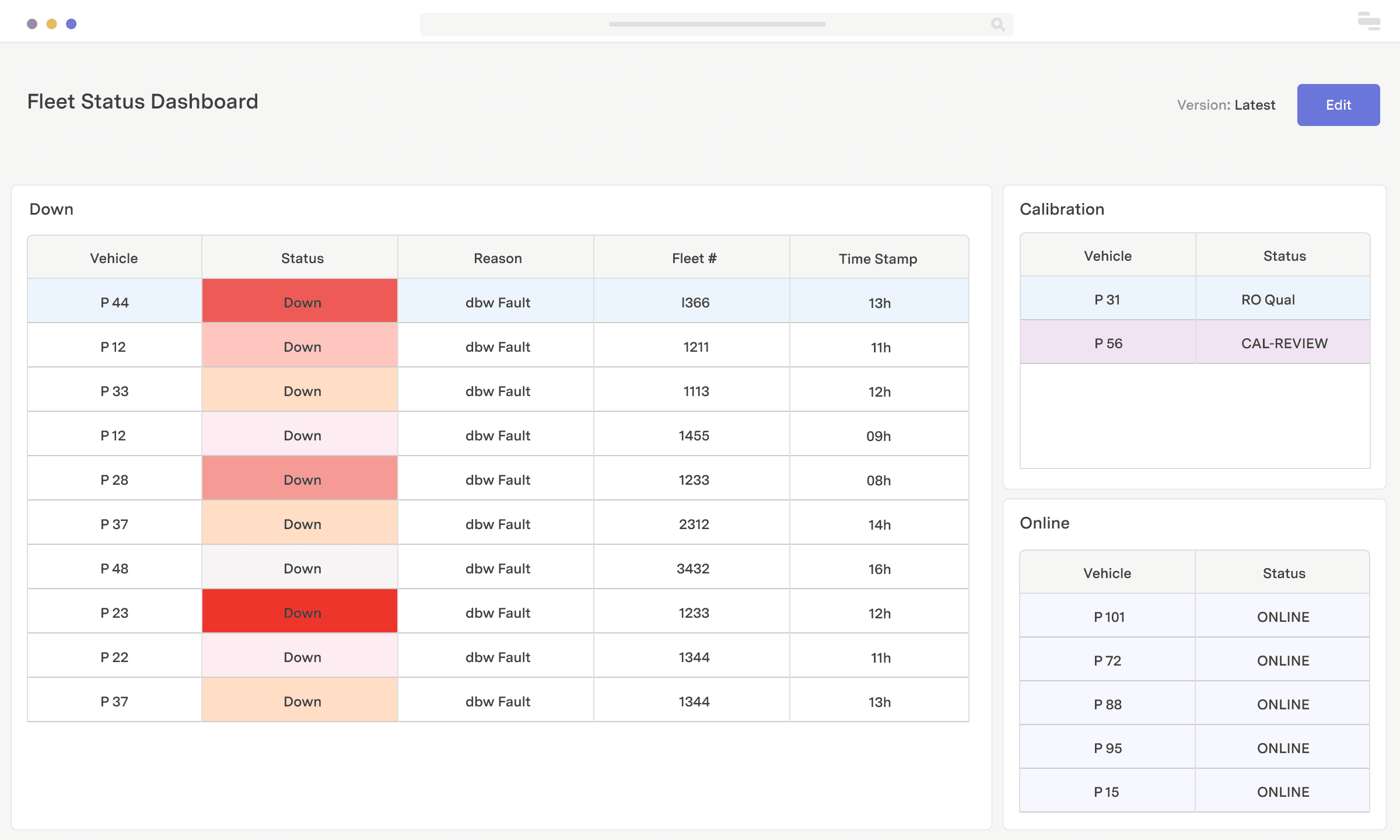This screenshot has height=840, width=1400.
Task: Select row P 28 in the Down table
Action: pyautogui.click(x=114, y=480)
